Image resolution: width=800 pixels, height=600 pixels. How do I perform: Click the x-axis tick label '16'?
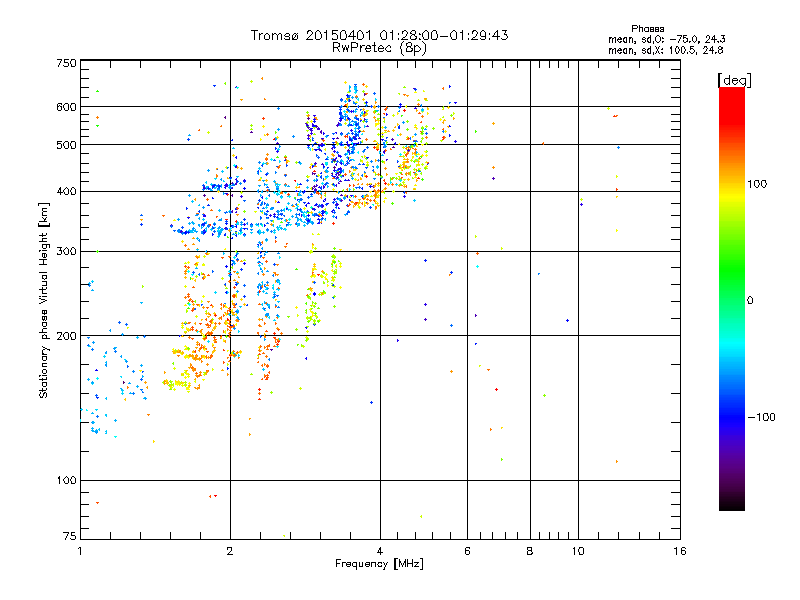click(680, 551)
